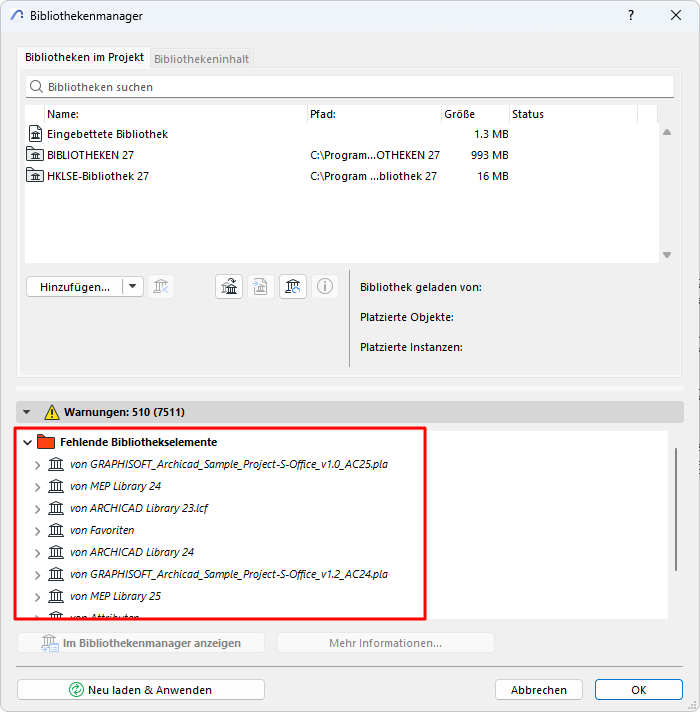
Task: Click the 1.3 MB size value
Action: pos(491,134)
